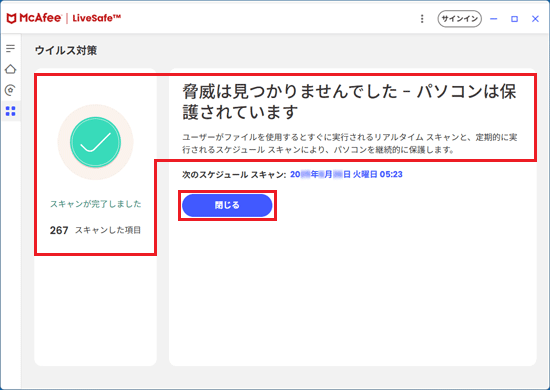Click the 脅威は見つかりませんでした headline

click(x=349, y=102)
